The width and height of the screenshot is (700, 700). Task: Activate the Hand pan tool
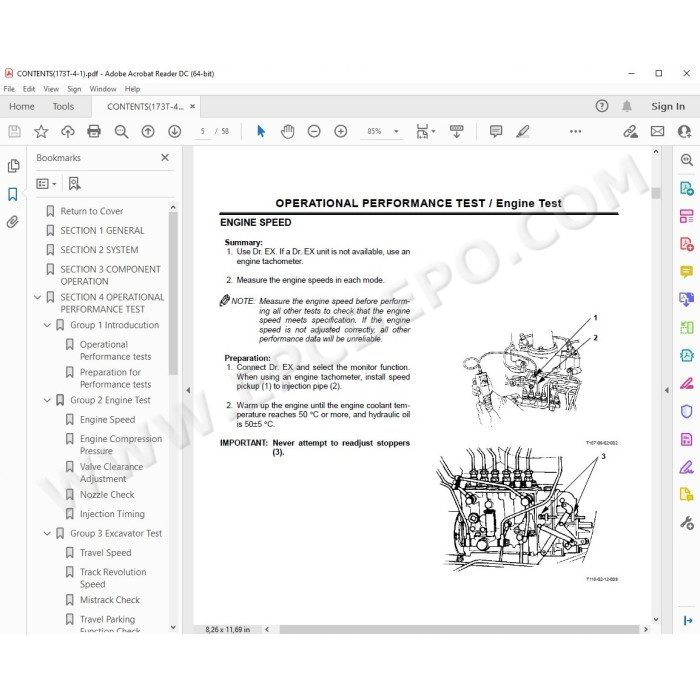[x=288, y=131]
